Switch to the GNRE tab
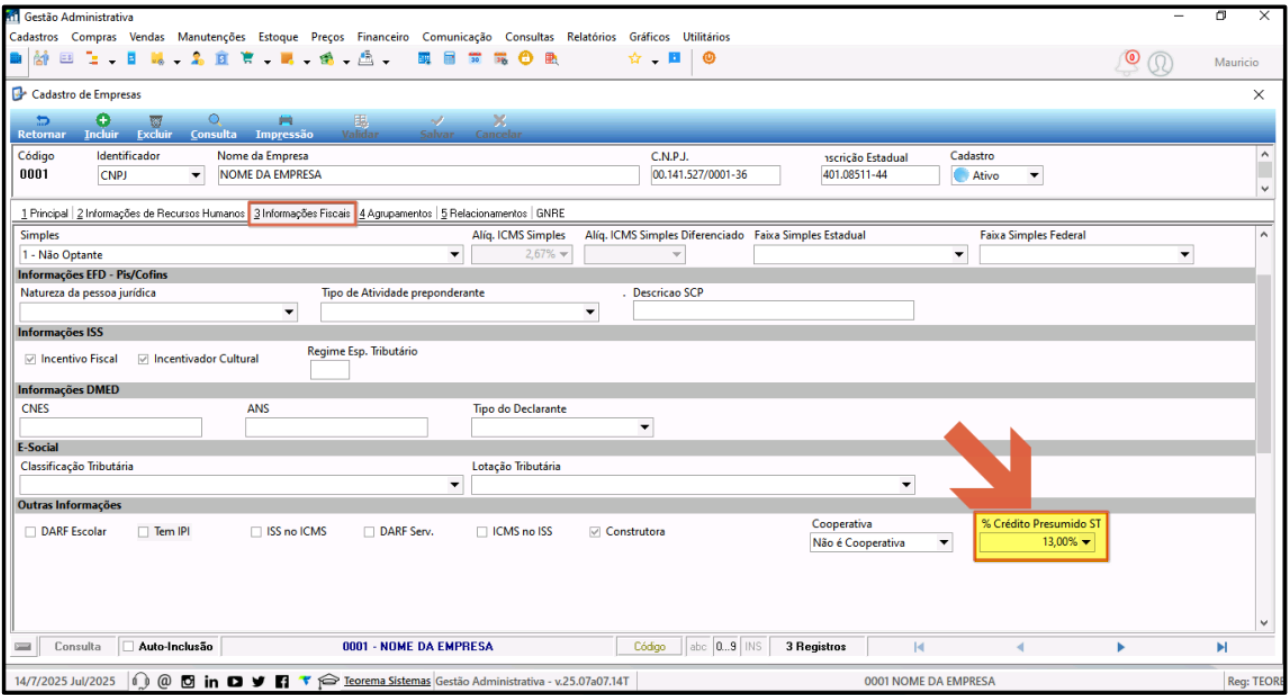This screenshot has height=695, width=1288. pyautogui.click(x=550, y=213)
